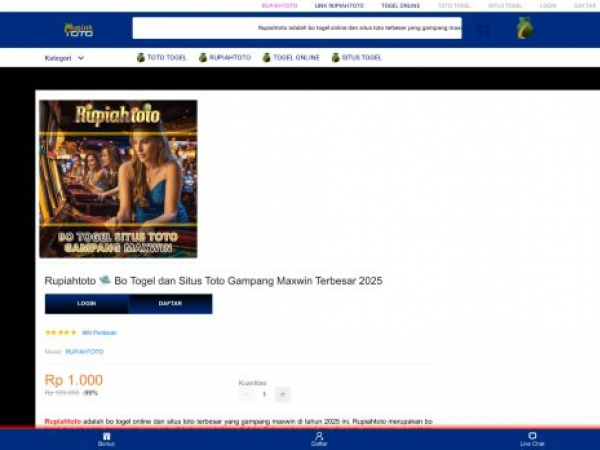Click money bag icon beside RUPIAHTOTO nav link

coord(203,57)
